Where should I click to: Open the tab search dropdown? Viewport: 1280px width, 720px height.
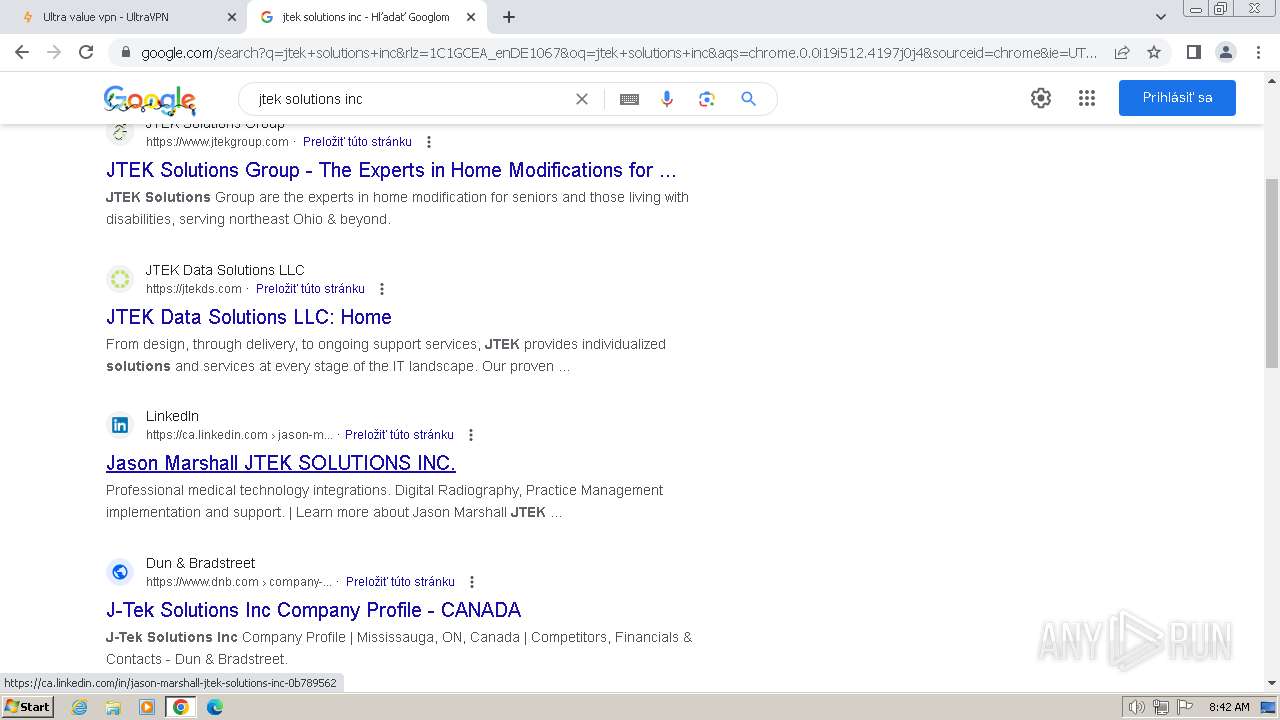pyautogui.click(x=1161, y=17)
